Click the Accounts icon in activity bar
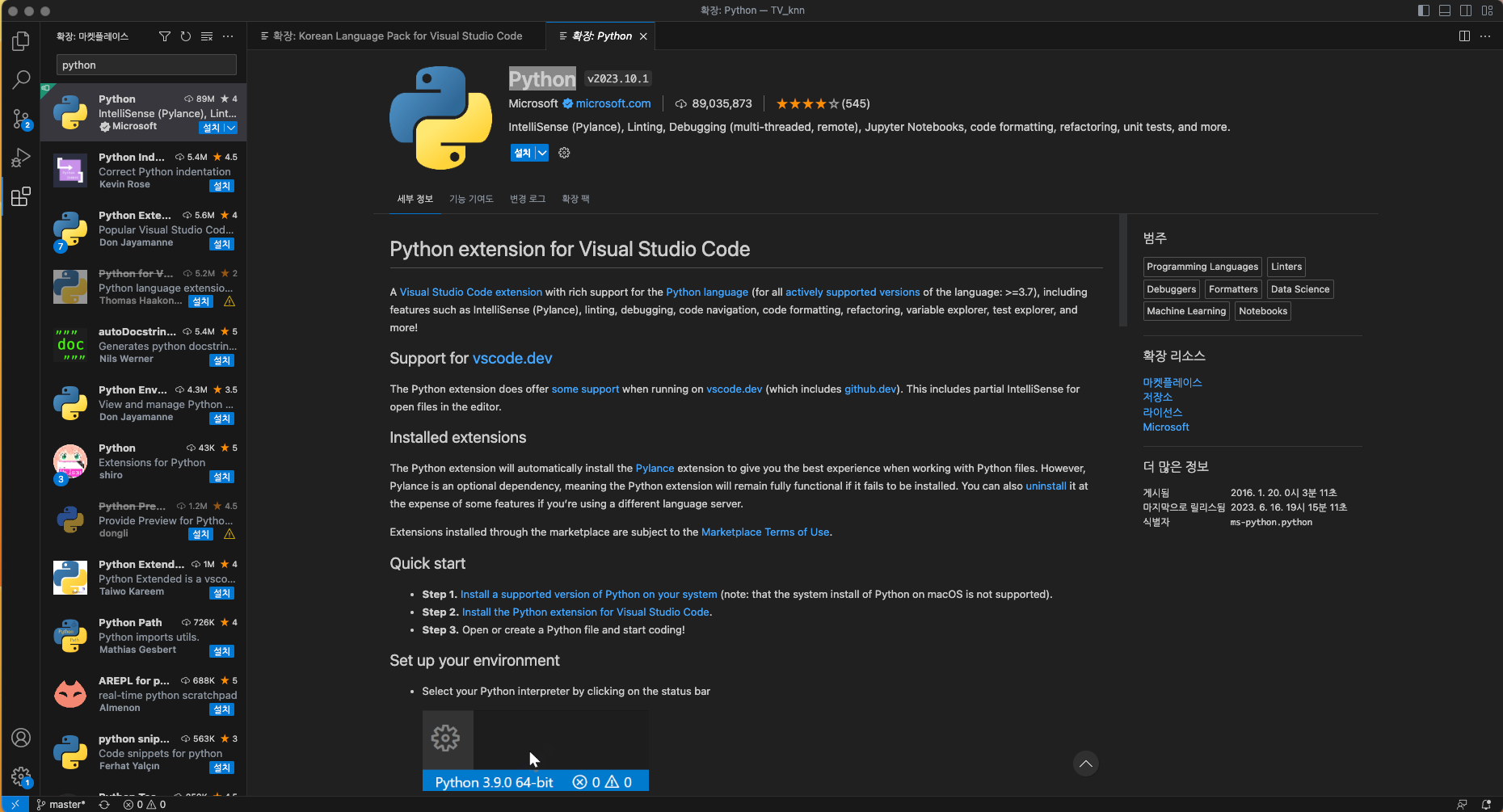This screenshot has width=1503, height=812. [21, 738]
